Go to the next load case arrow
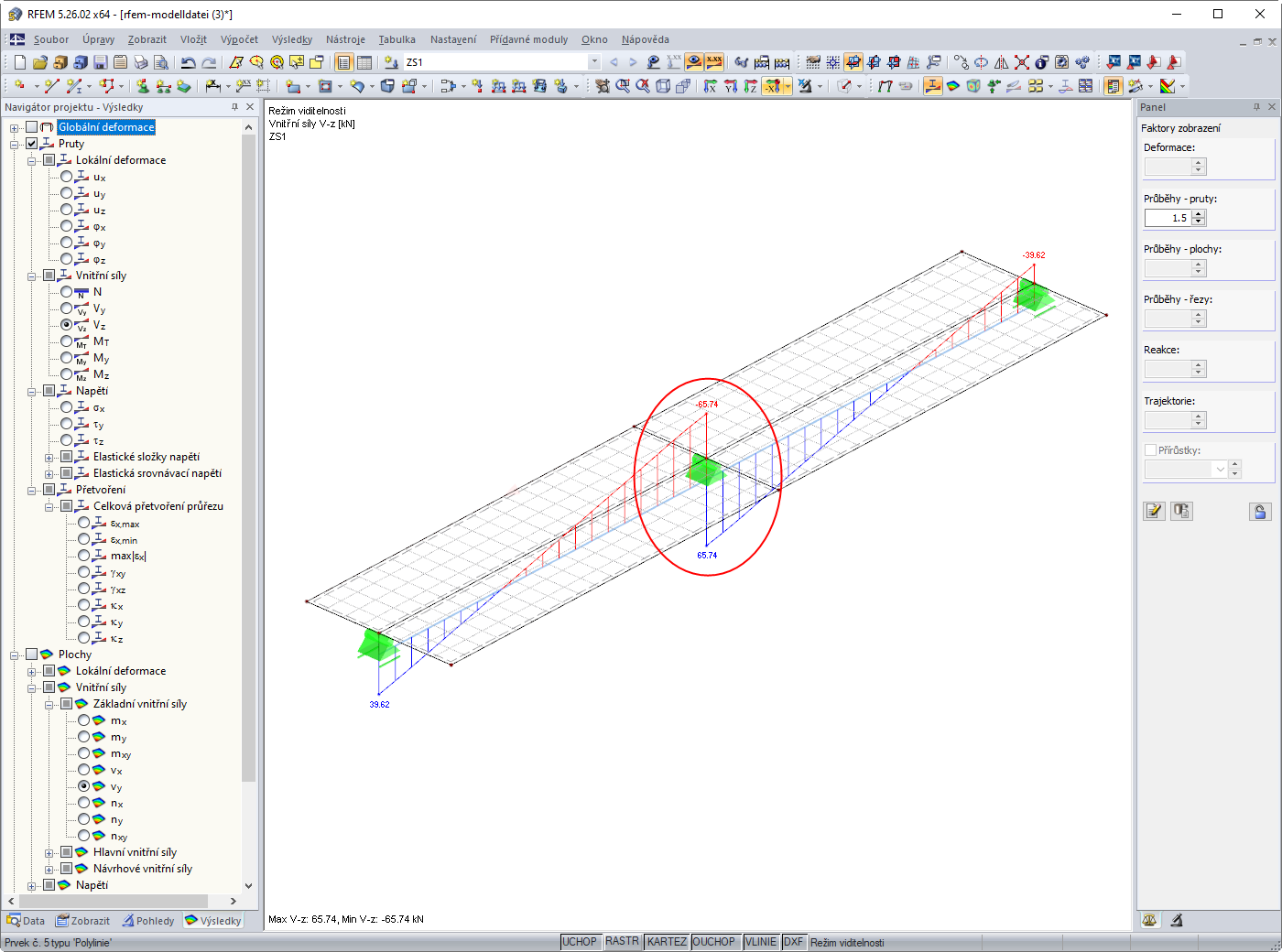The image size is (1282, 952). click(x=633, y=62)
